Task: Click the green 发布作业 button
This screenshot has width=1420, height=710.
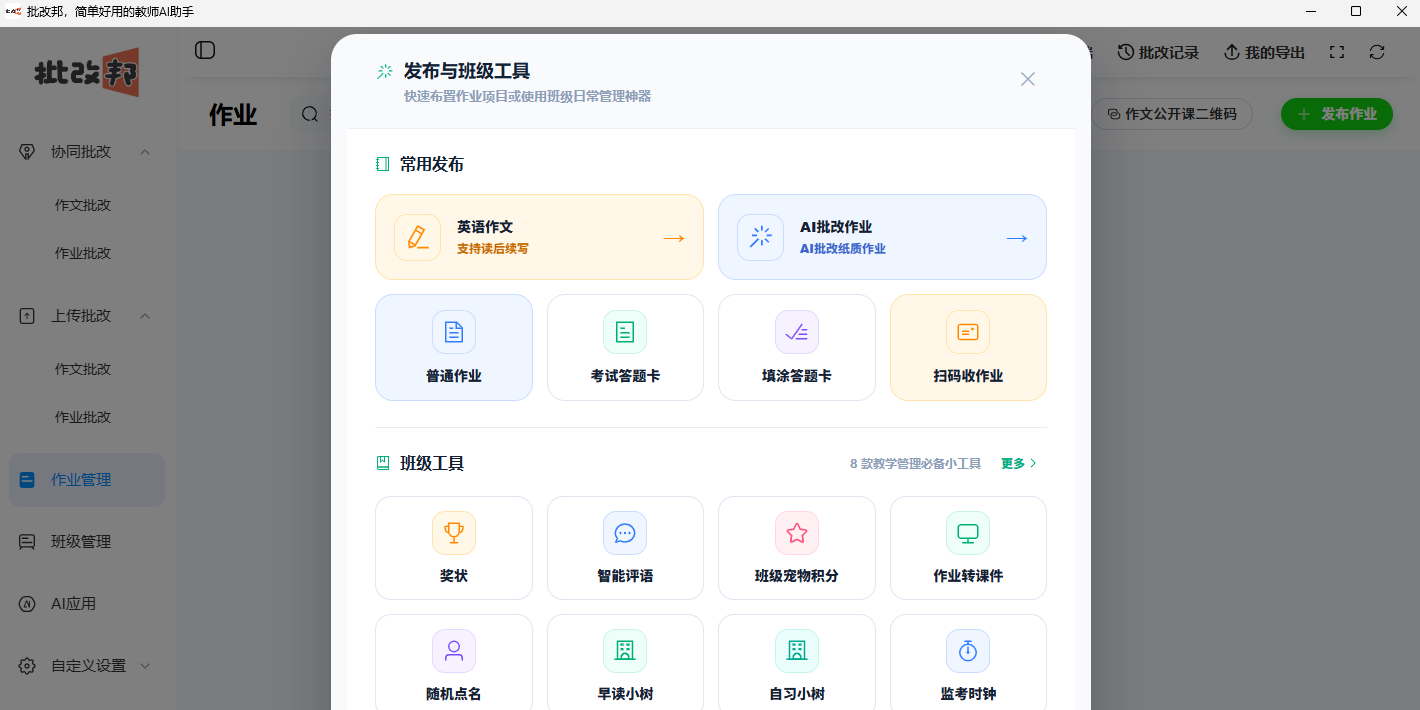Action: [x=1337, y=114]
